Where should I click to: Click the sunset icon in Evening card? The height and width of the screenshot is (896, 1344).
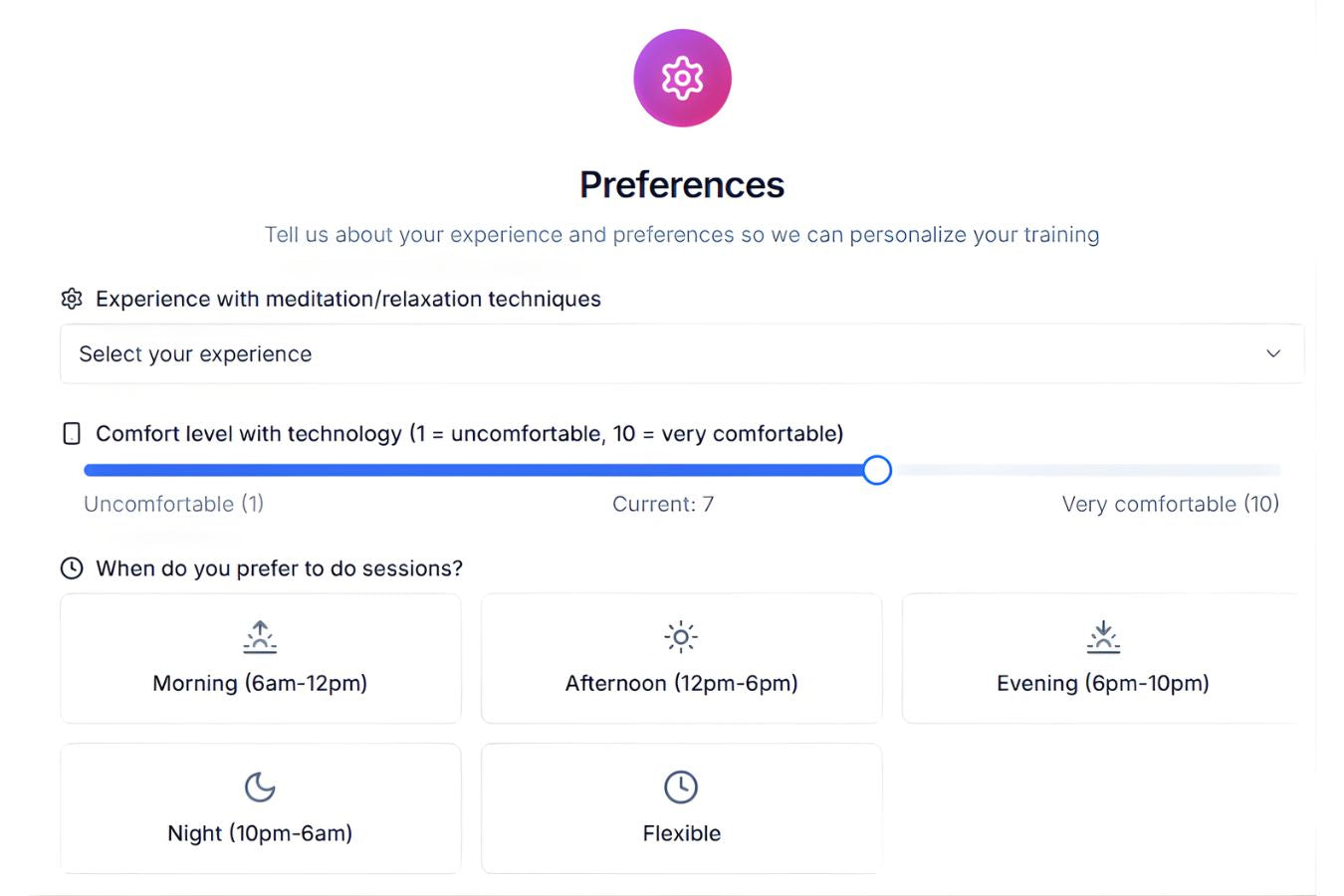pos(1103,637)
